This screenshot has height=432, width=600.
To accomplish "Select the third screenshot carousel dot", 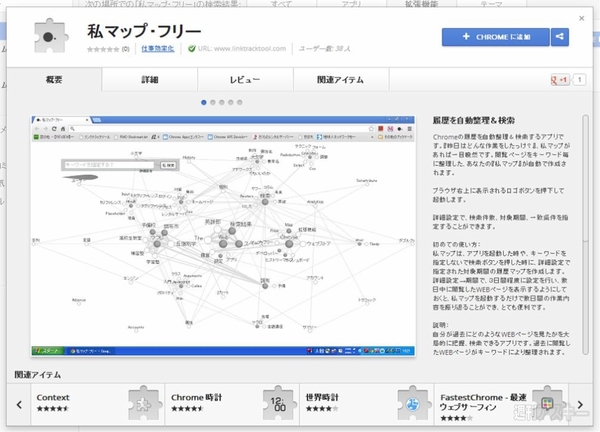I will point(222,102).
